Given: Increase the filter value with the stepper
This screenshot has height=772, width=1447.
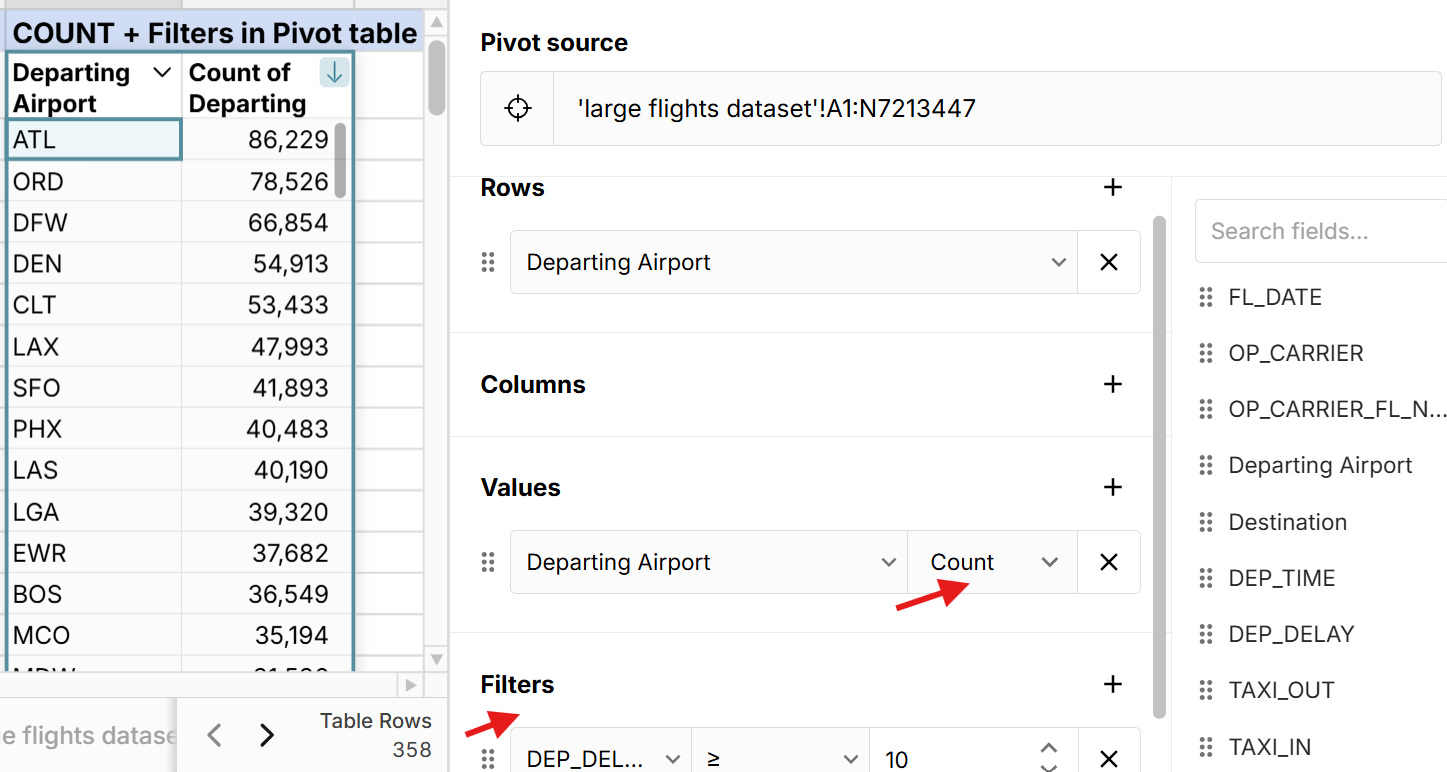Looking at the screenshot, I should pos(1048,747).
